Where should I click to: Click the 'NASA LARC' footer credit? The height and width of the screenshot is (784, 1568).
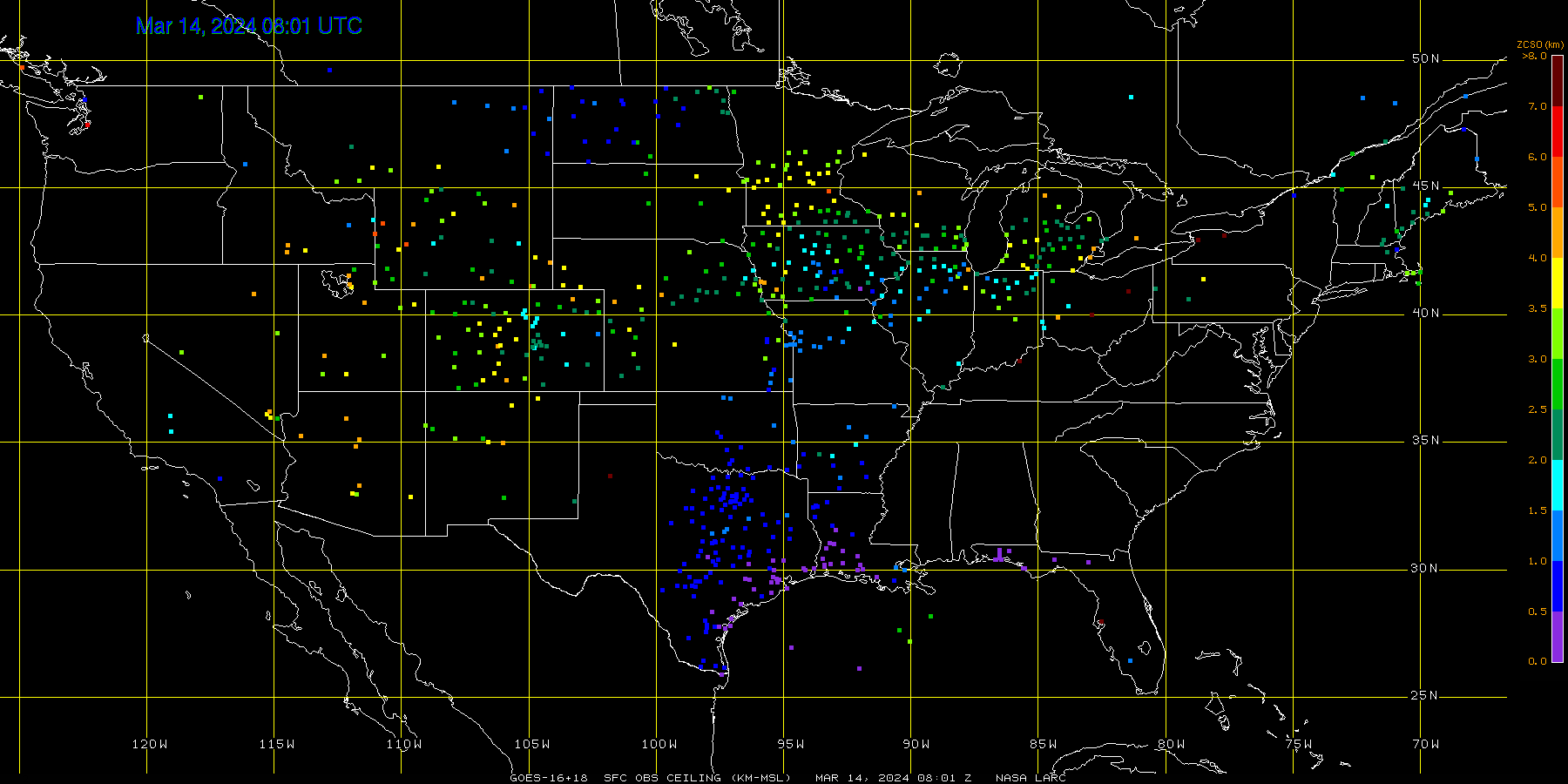pyautogui.click(x=1031, y=778)
